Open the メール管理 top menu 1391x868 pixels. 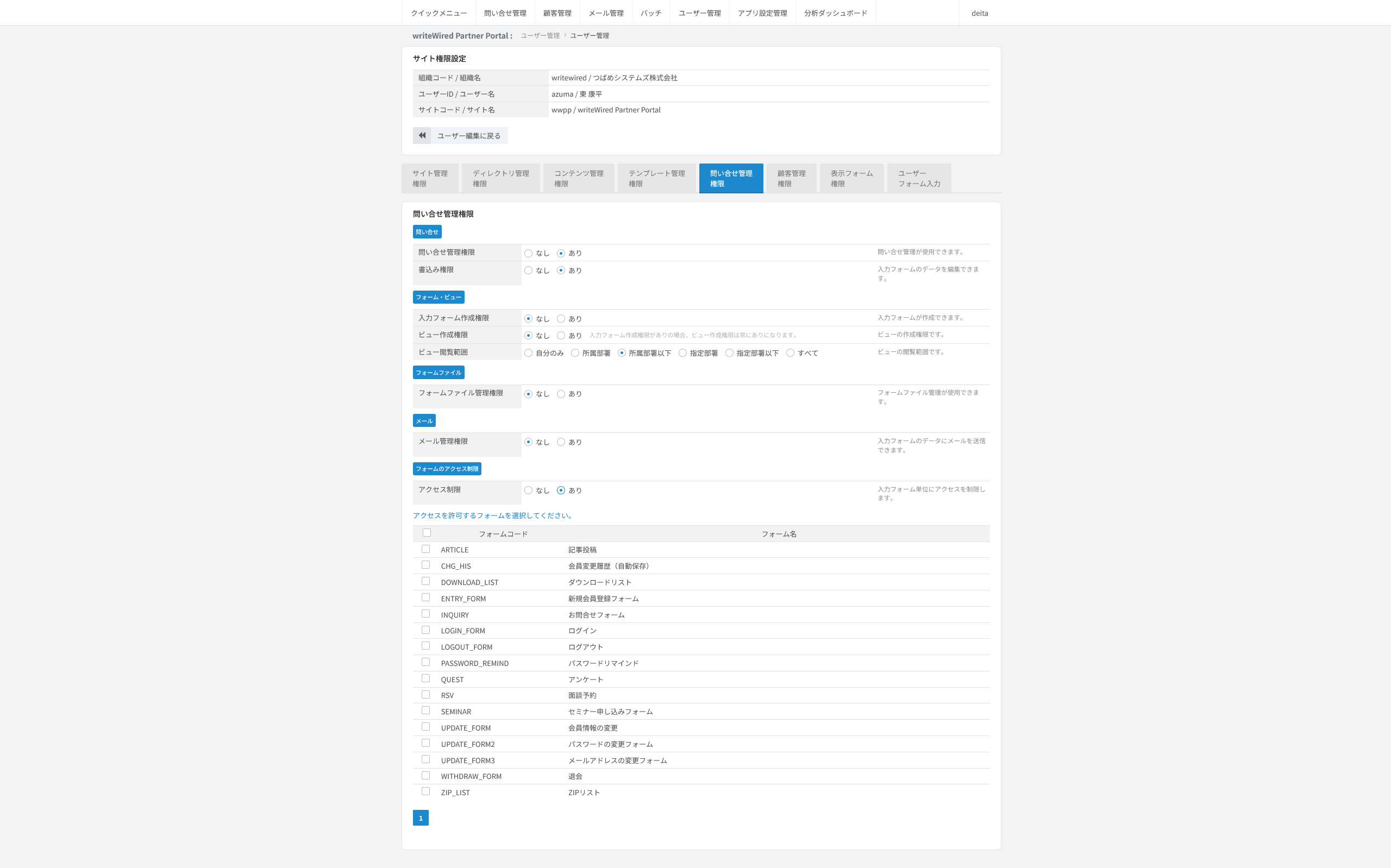(606, 12)
